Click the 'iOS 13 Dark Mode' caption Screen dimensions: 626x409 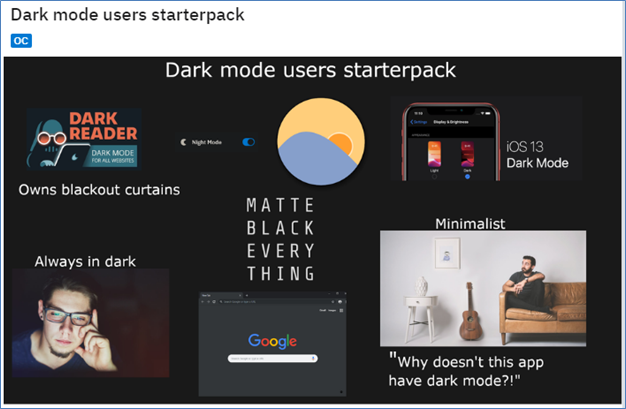click(537, 155)
